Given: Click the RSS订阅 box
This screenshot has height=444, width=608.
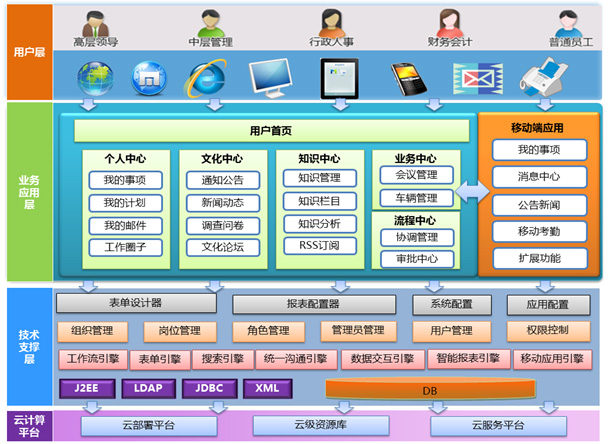Looking at the screenshot, I should pyautogui.click(x=320, y=245).
